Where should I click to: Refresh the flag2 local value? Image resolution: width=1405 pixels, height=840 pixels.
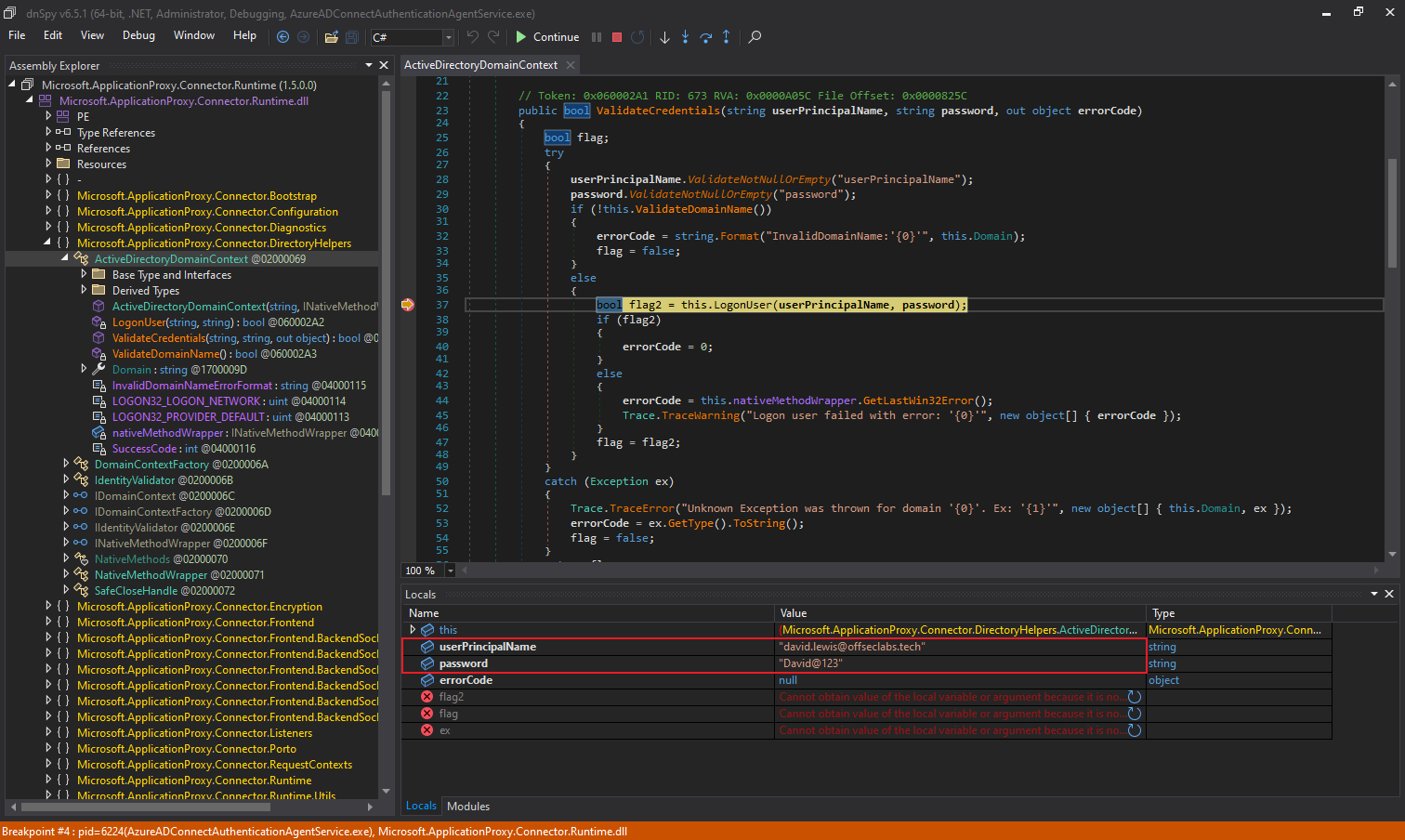click(x=1135, y=697)
